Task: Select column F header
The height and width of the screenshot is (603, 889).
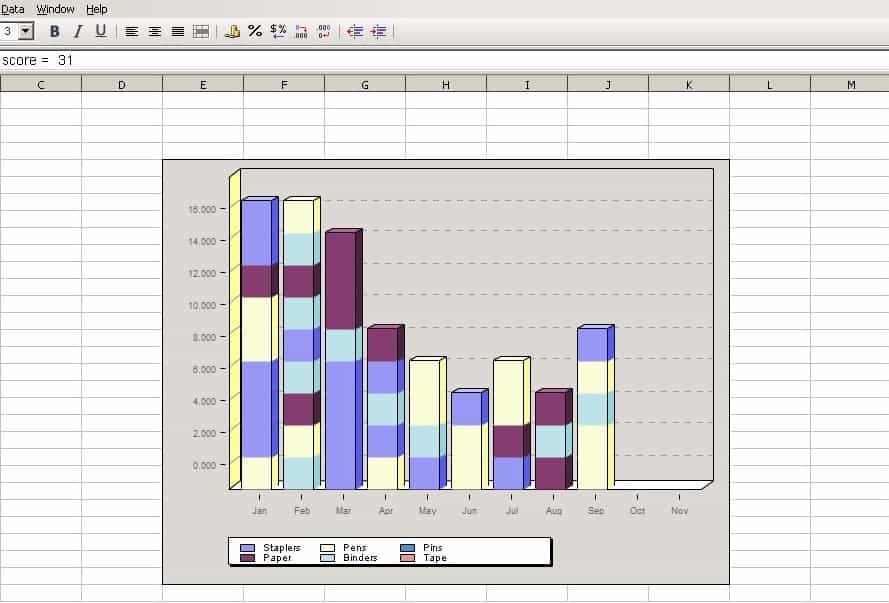Action: coord(284,84)
